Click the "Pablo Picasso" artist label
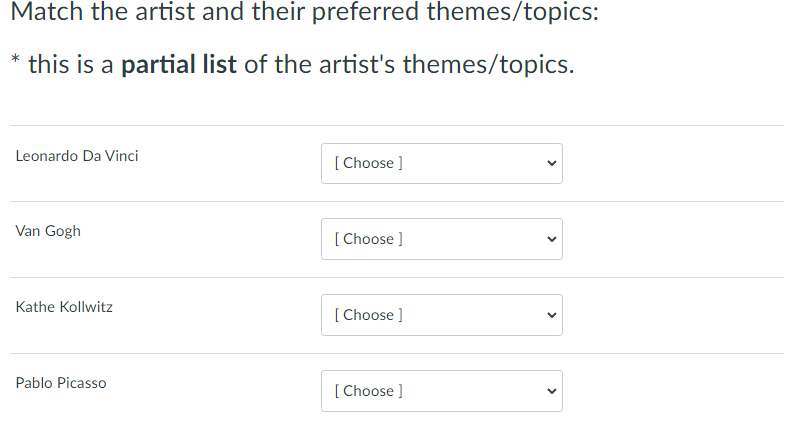The width and height of the screenshot is (786, 421). pyautogui.click(x=61, y=383)
